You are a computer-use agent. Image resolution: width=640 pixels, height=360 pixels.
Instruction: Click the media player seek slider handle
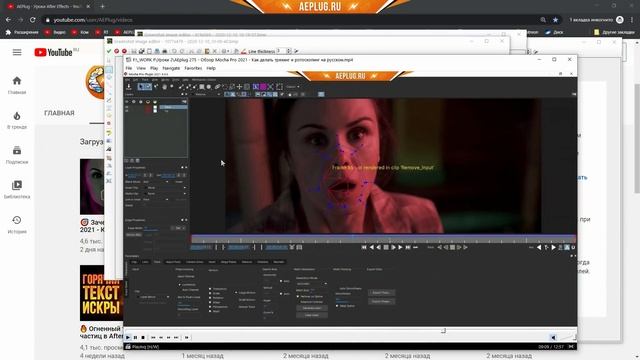point(444,331)
